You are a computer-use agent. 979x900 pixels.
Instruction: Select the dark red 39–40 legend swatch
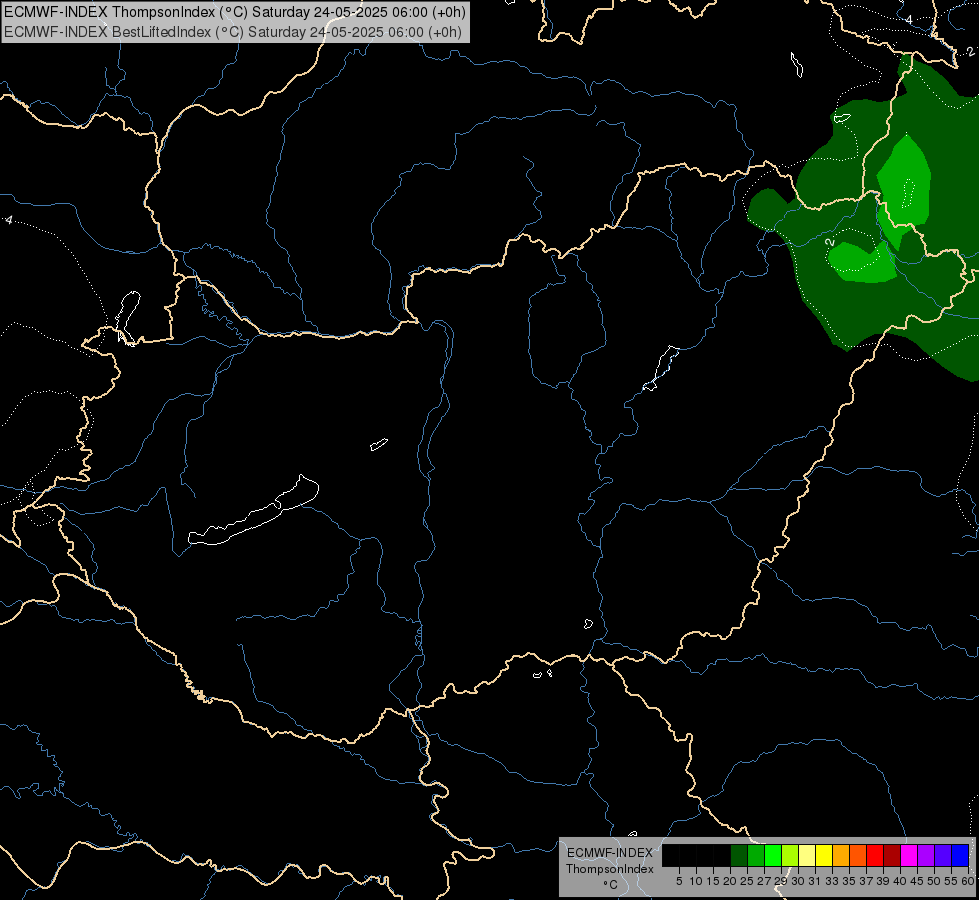892,855
